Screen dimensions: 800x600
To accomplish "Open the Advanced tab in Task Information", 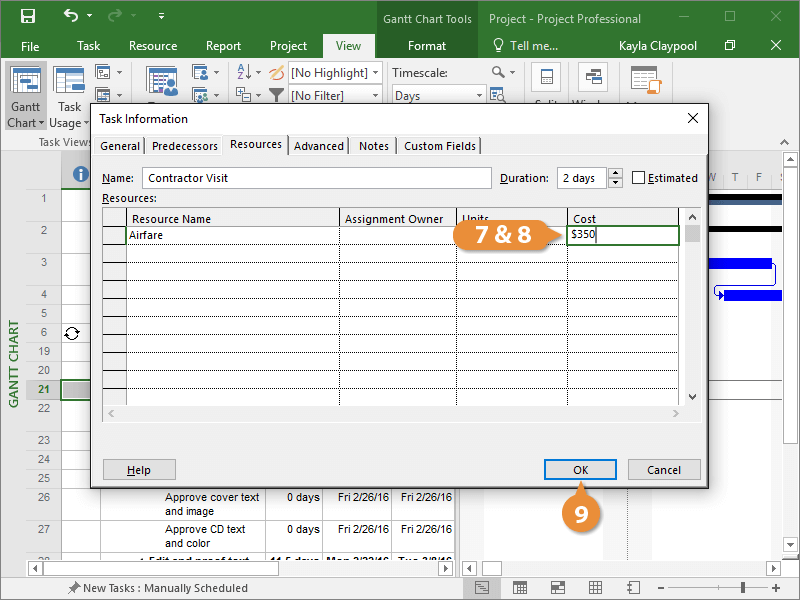I will pyautogui.click(x=319, y=146).
